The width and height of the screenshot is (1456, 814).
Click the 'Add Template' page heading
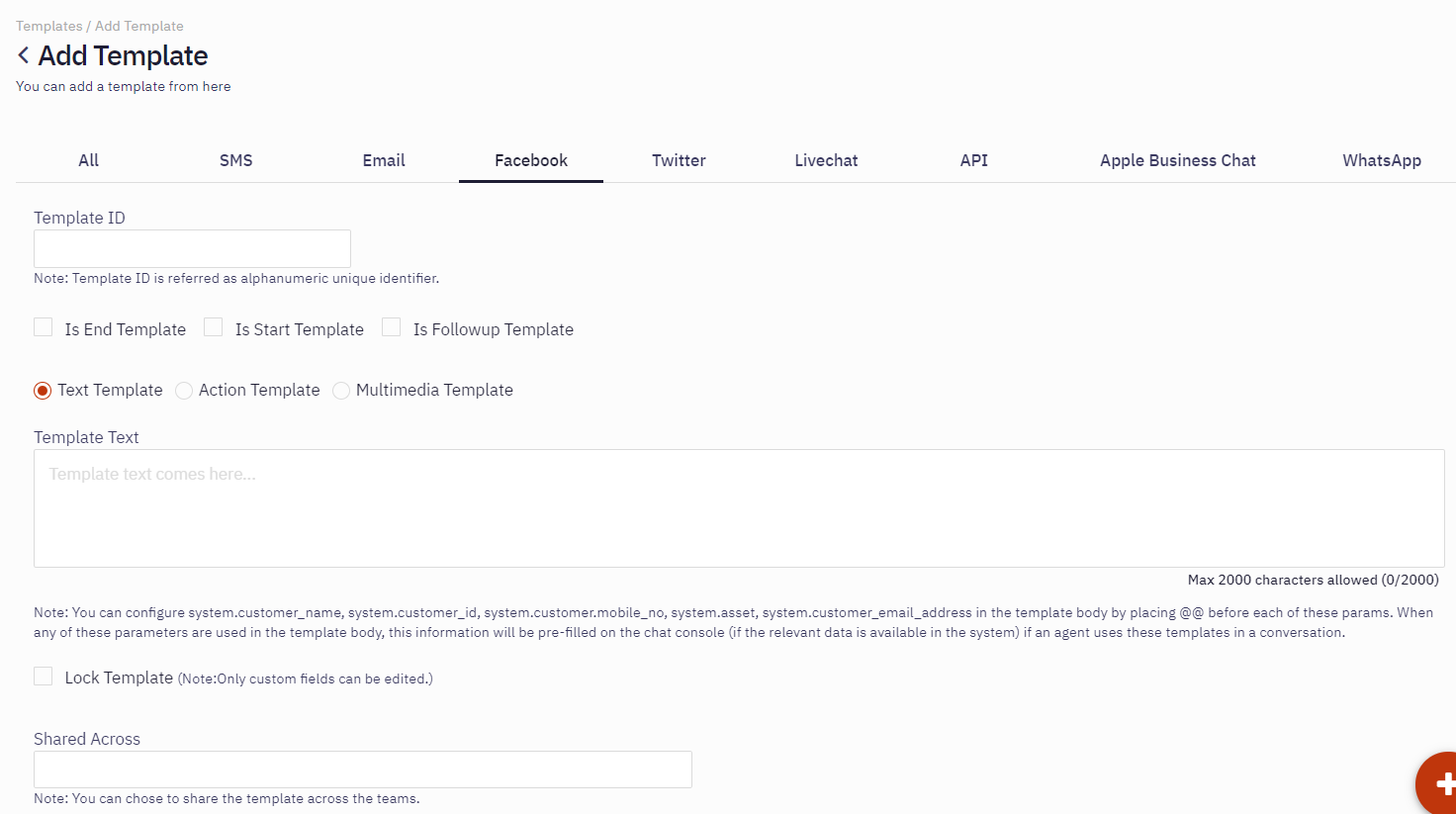(x=123, y=55)
